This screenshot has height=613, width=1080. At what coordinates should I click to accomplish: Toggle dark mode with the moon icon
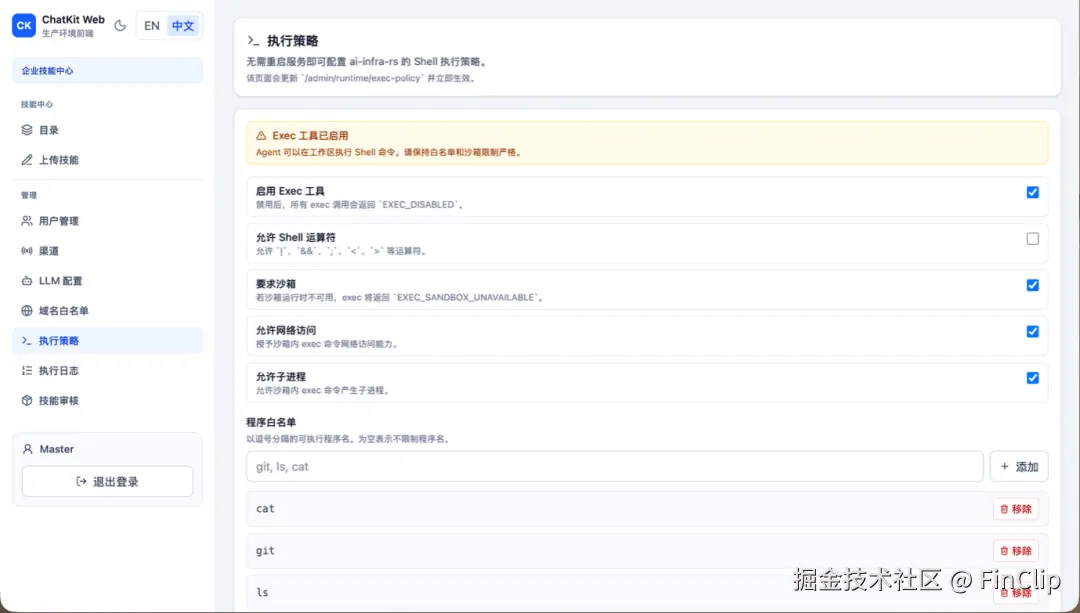[x=120, y=25]
